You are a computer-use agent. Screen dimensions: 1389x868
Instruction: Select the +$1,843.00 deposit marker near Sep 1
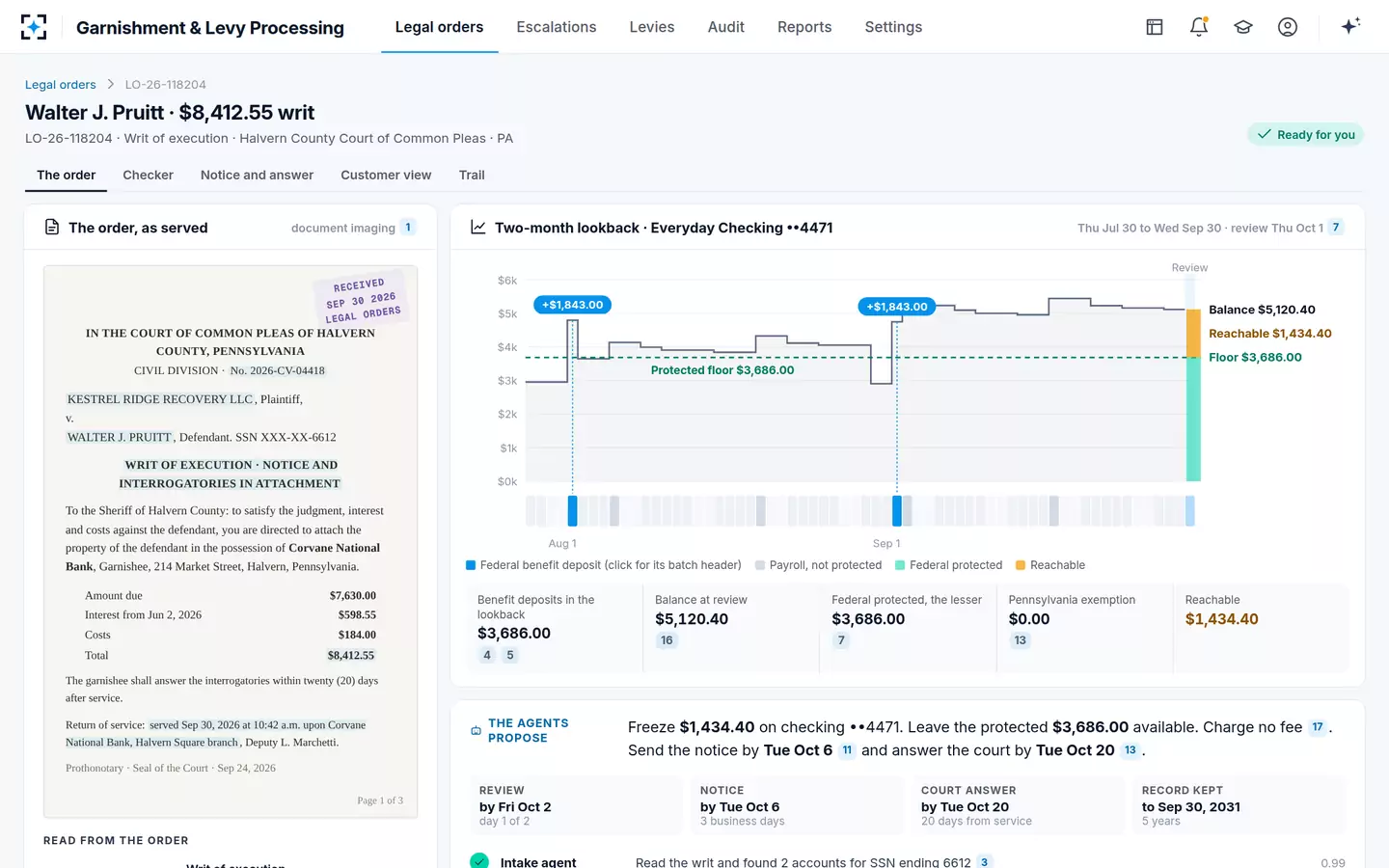897,307
